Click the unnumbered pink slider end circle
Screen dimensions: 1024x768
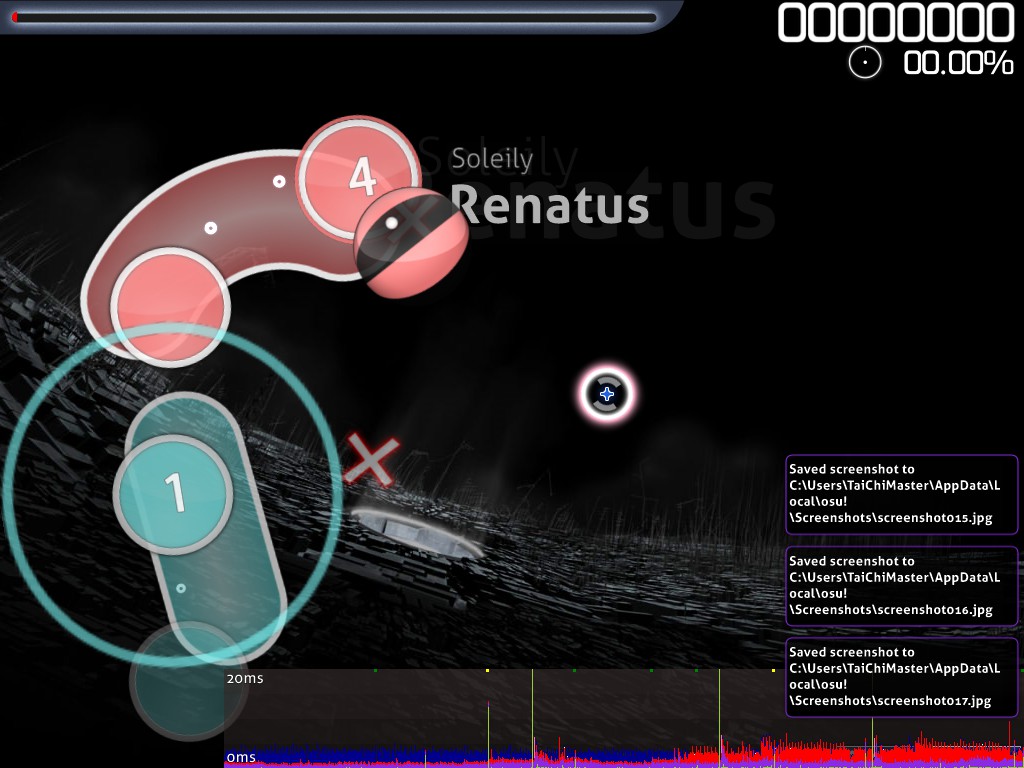coord(170,307)
